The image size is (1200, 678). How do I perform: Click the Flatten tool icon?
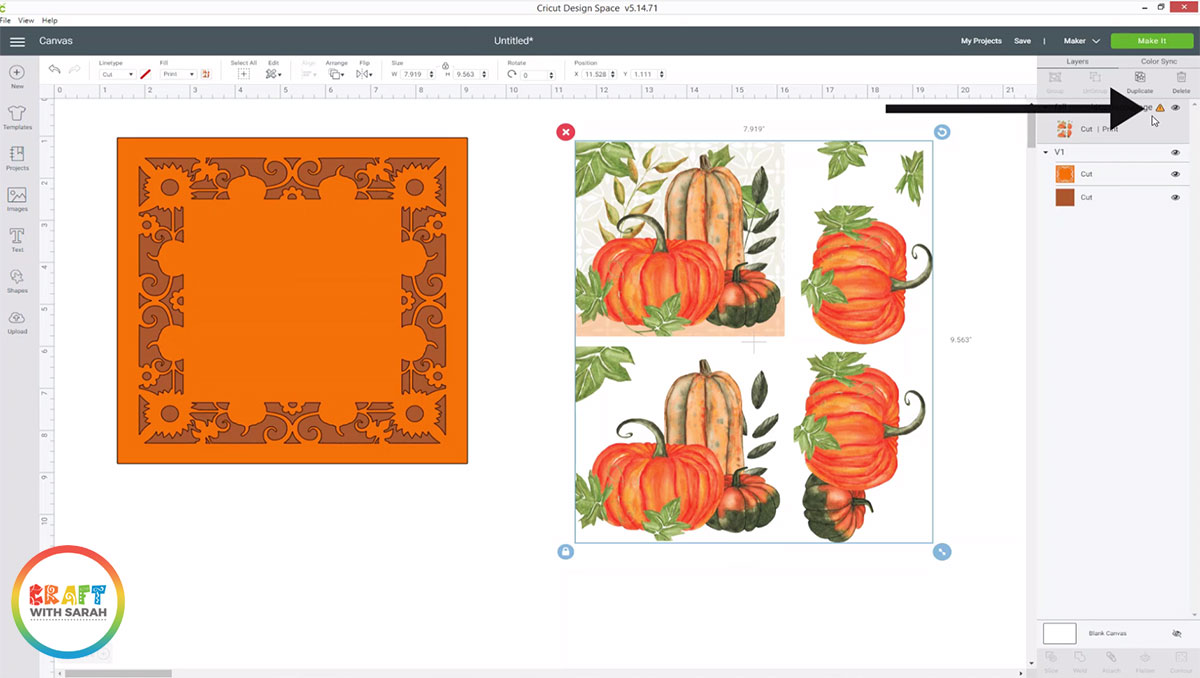[x=1145, y=658]
